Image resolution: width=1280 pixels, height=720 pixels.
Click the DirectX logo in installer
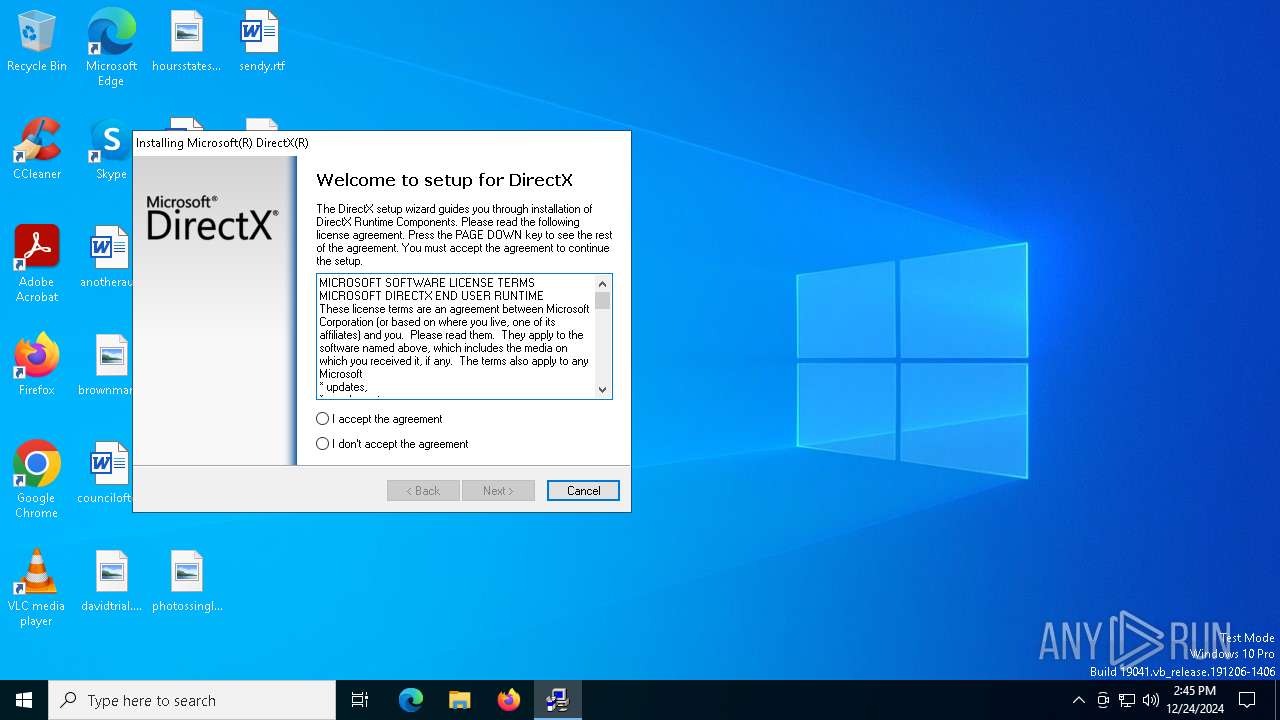tap(212, 217)
